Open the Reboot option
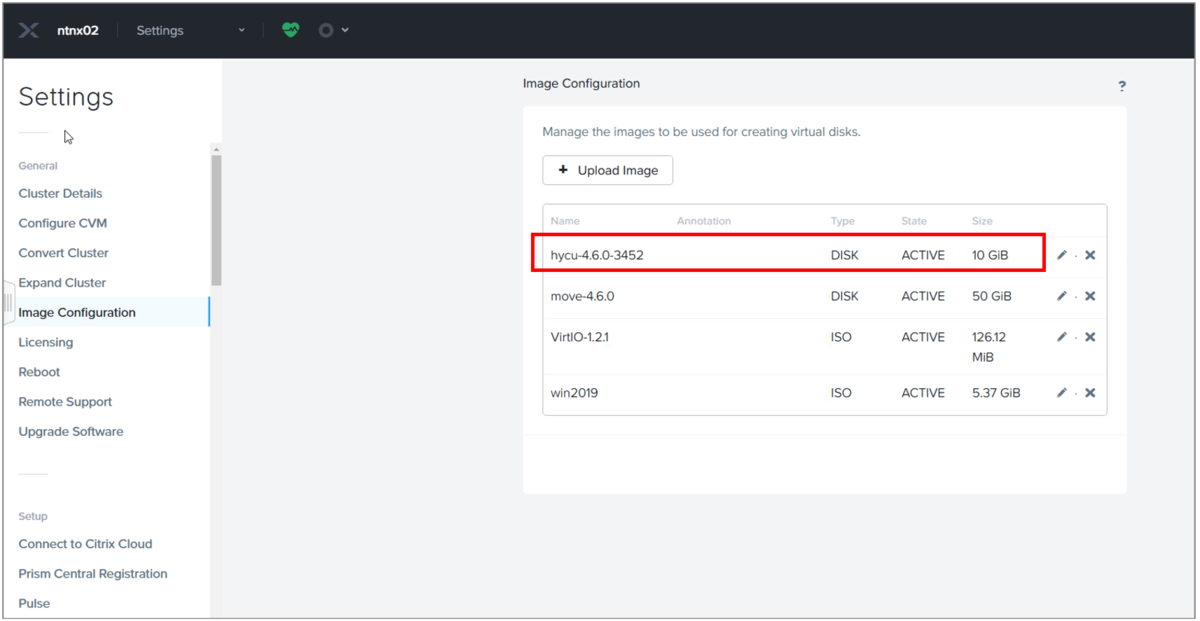 coord(39,372)
